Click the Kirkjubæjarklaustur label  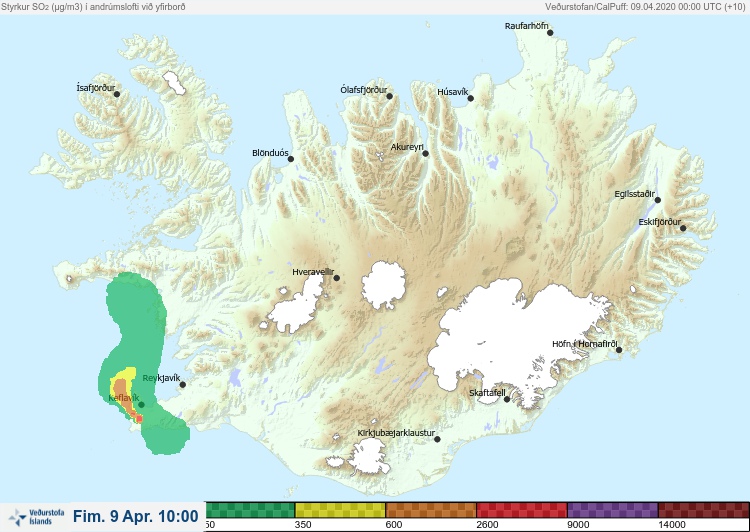tap(396, 433)
